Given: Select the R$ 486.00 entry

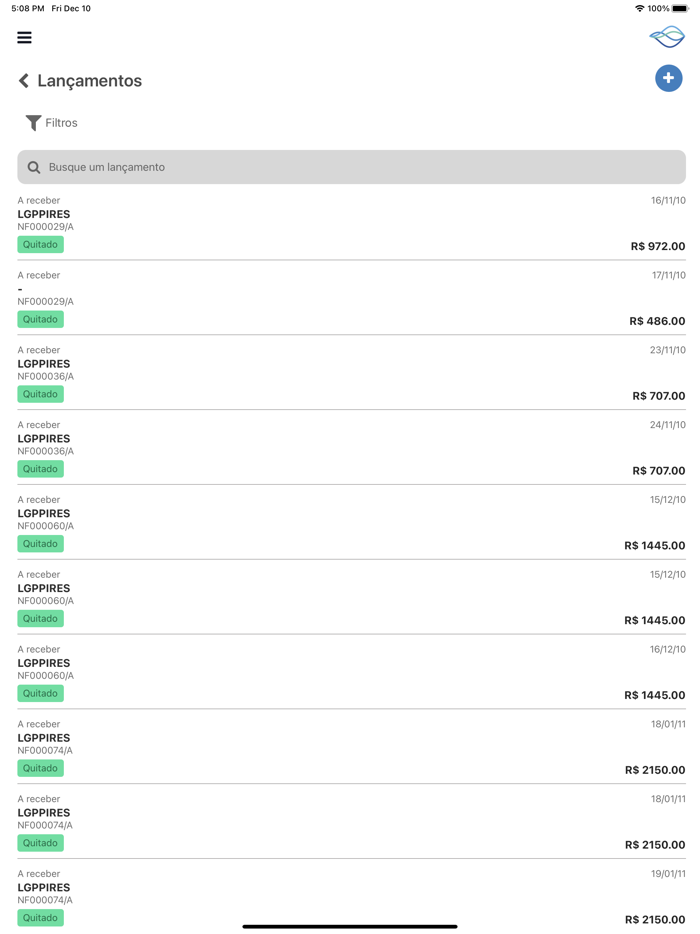Looking at the screenshot, I should [350, 298].
